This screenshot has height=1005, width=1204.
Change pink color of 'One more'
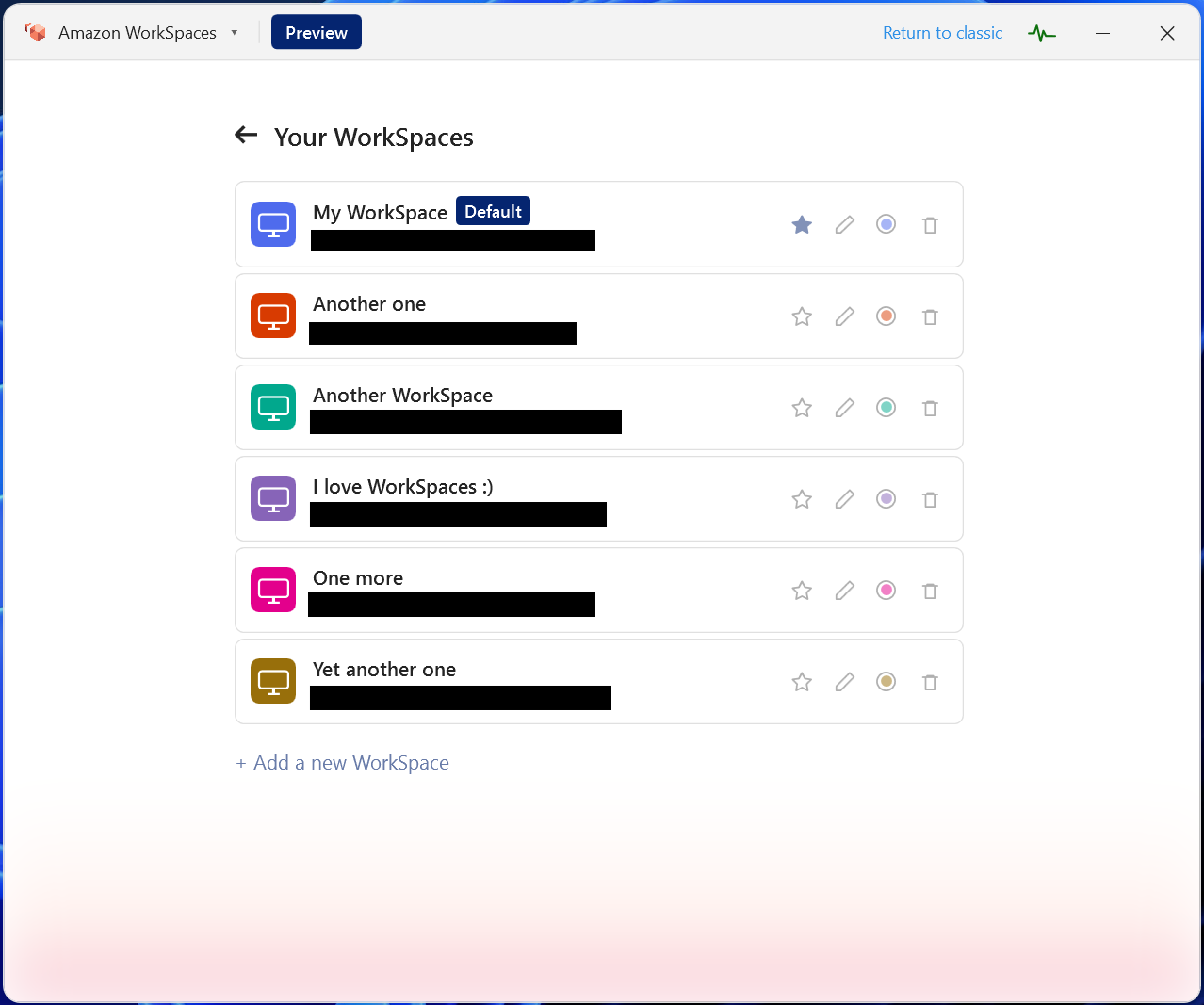point(886,590)
